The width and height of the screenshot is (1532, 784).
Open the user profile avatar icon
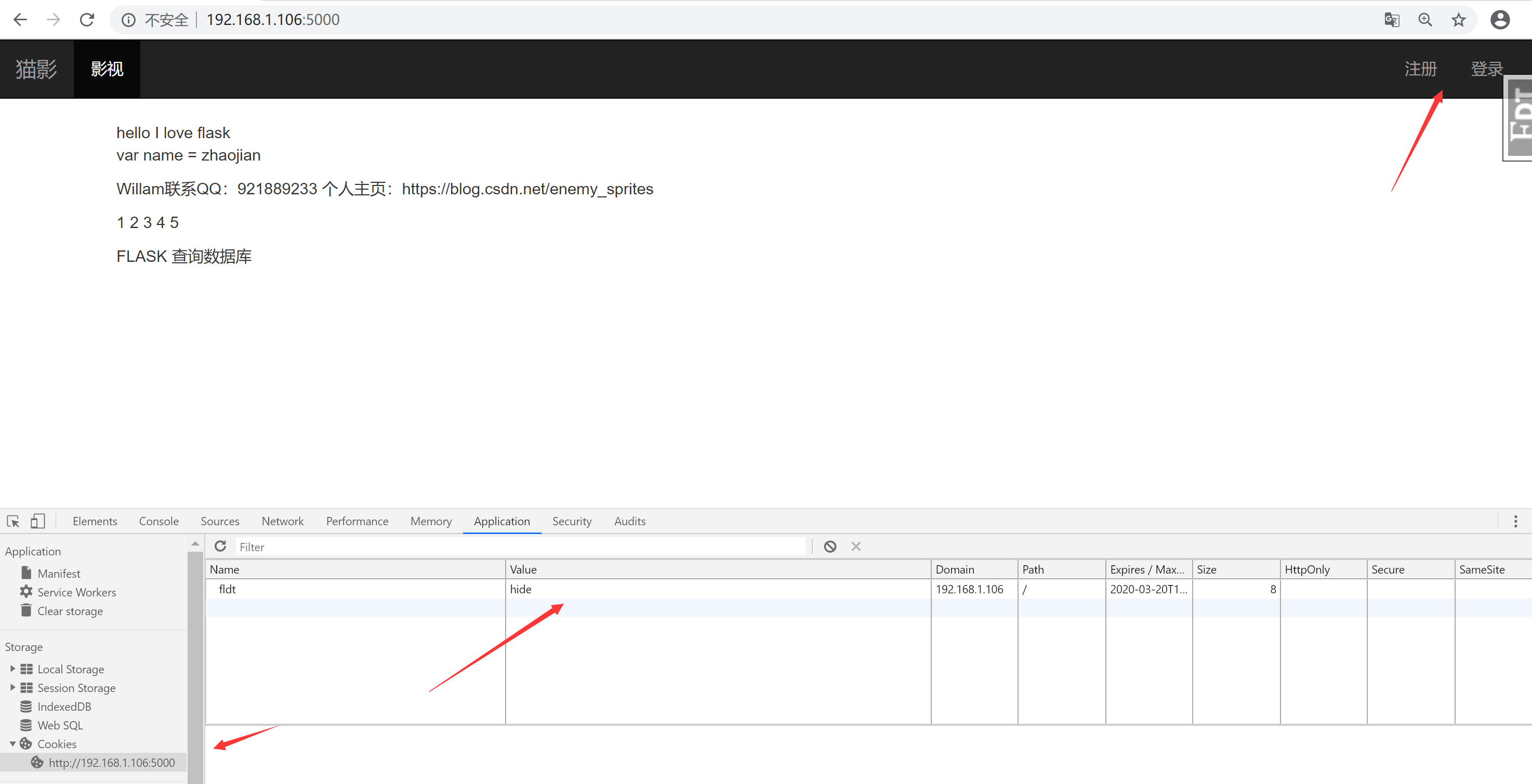pos(1499,20)
